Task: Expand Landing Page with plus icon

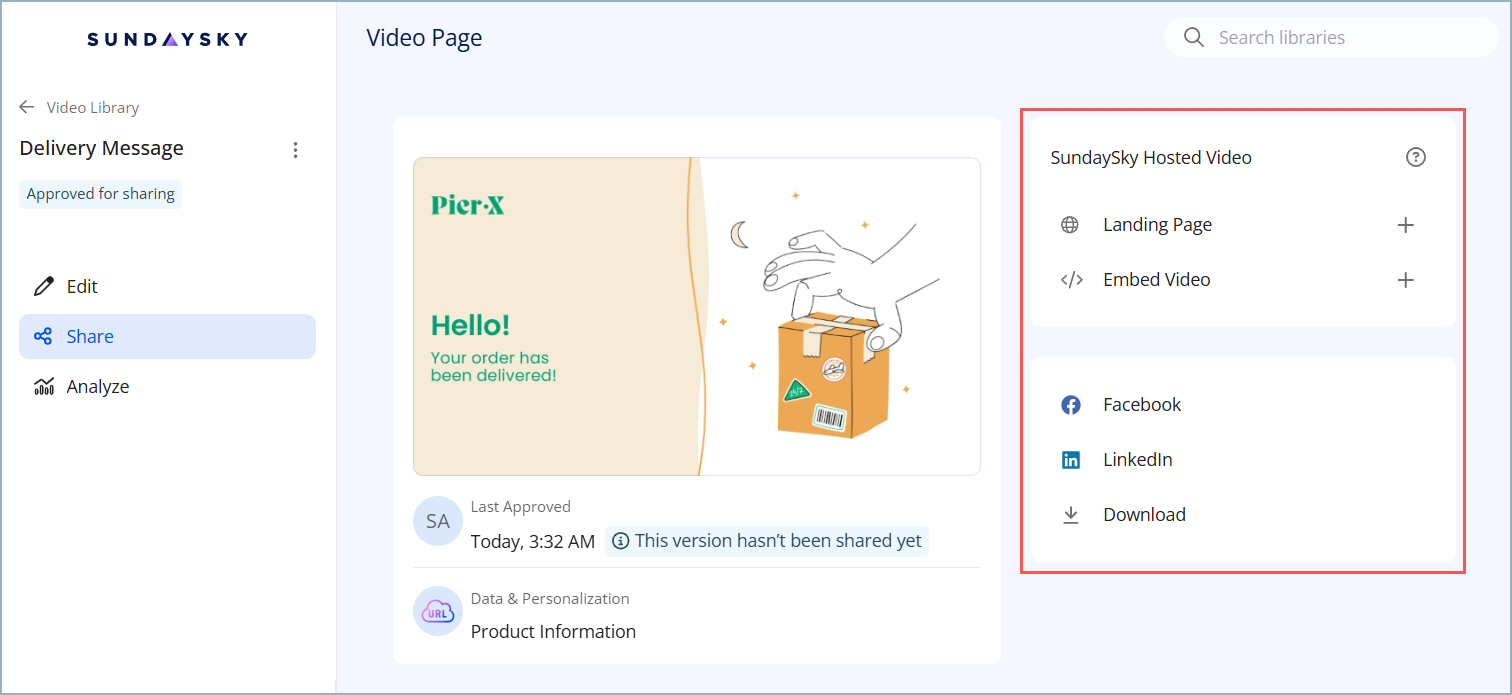Action: pyautogui.click(x=1405, y=225)
